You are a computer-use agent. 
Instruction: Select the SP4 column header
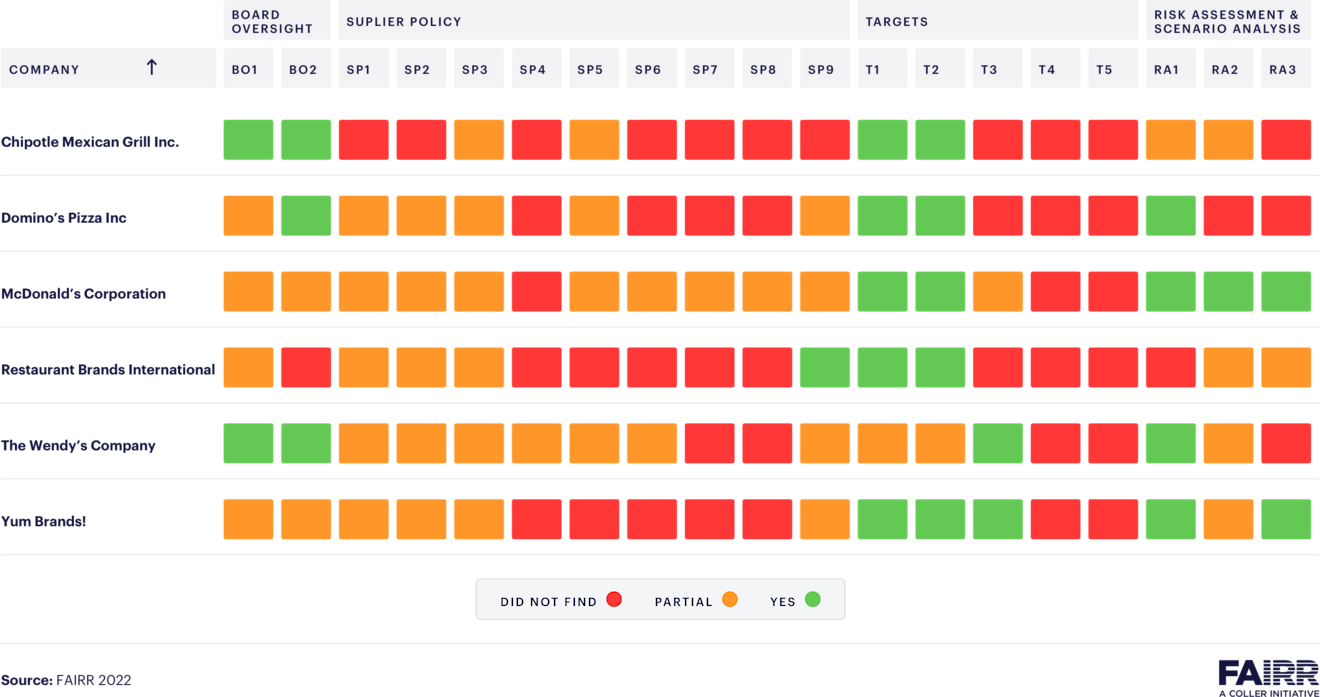pos(537,69)
